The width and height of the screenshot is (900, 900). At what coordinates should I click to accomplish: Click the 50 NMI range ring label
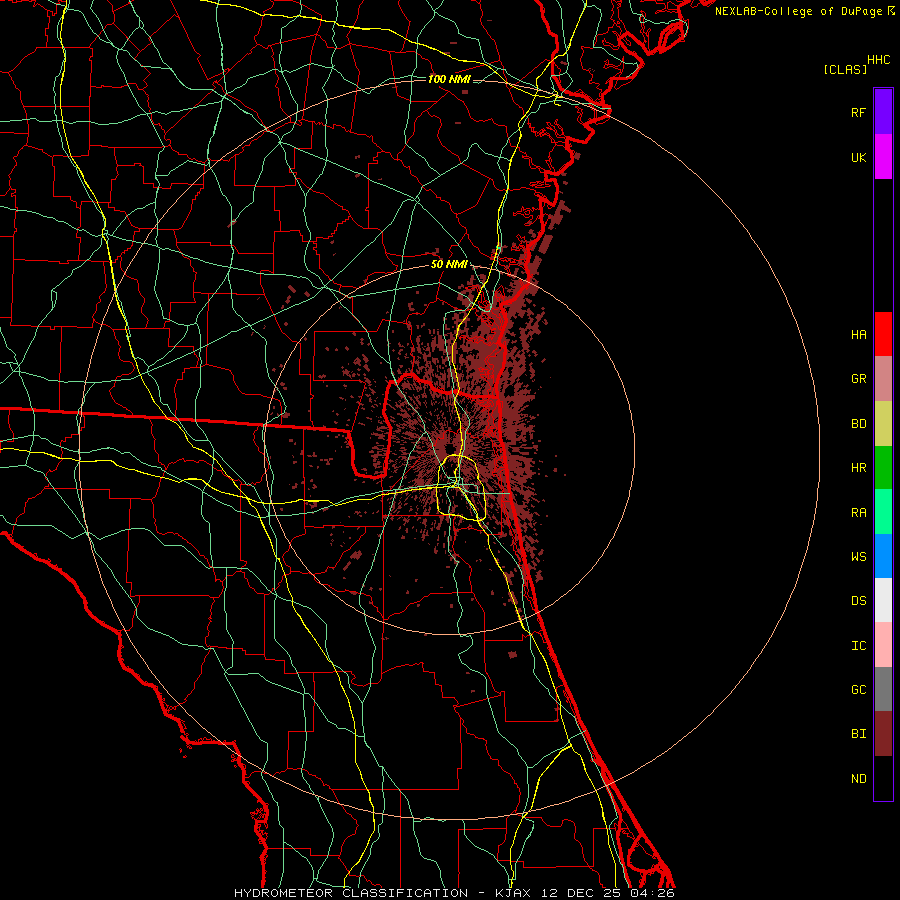pyautogui.click(x=449, y=264)
